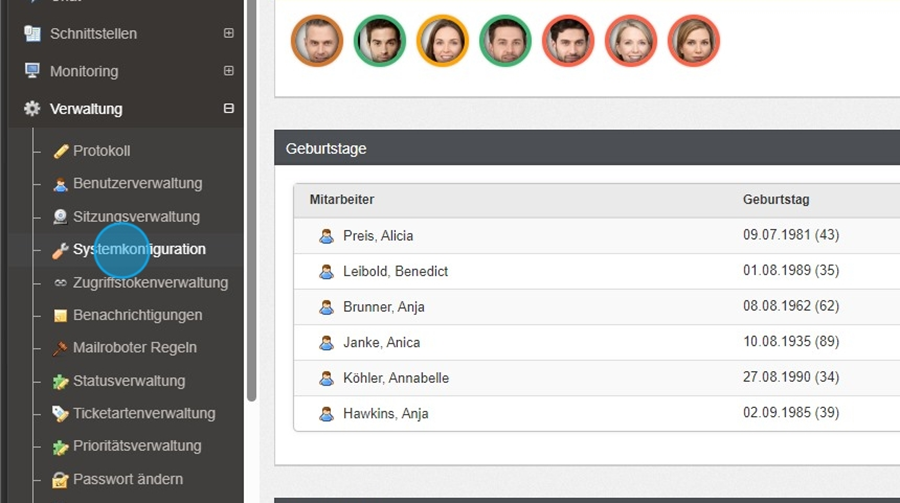Expand the Schnittstellen menu section
Screen dimensions: 900x503
tap(229, 33)
